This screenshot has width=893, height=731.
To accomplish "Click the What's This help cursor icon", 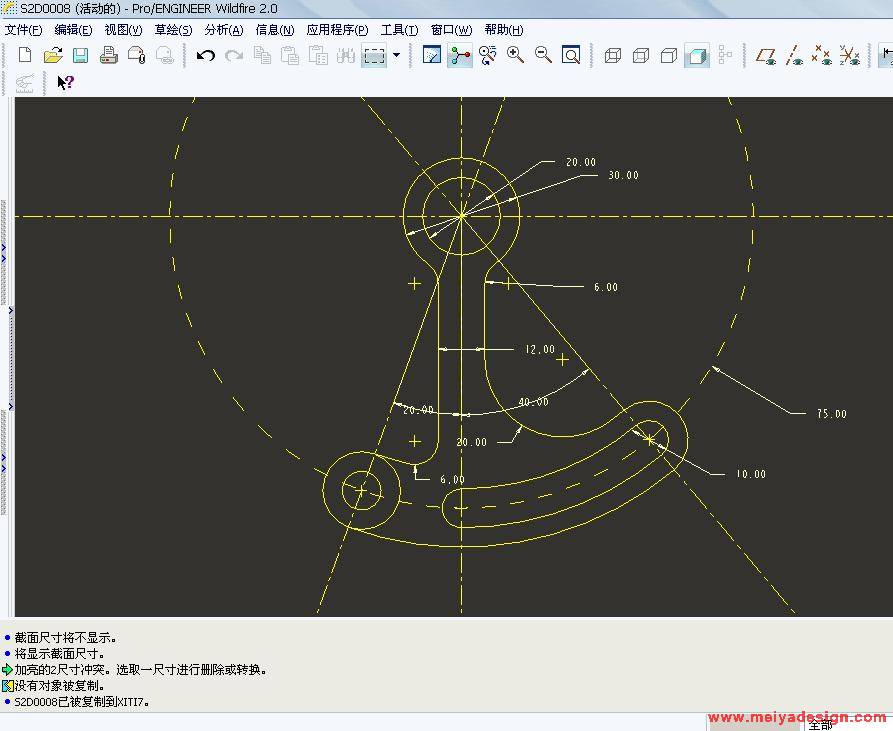I will tap(65, 83).
